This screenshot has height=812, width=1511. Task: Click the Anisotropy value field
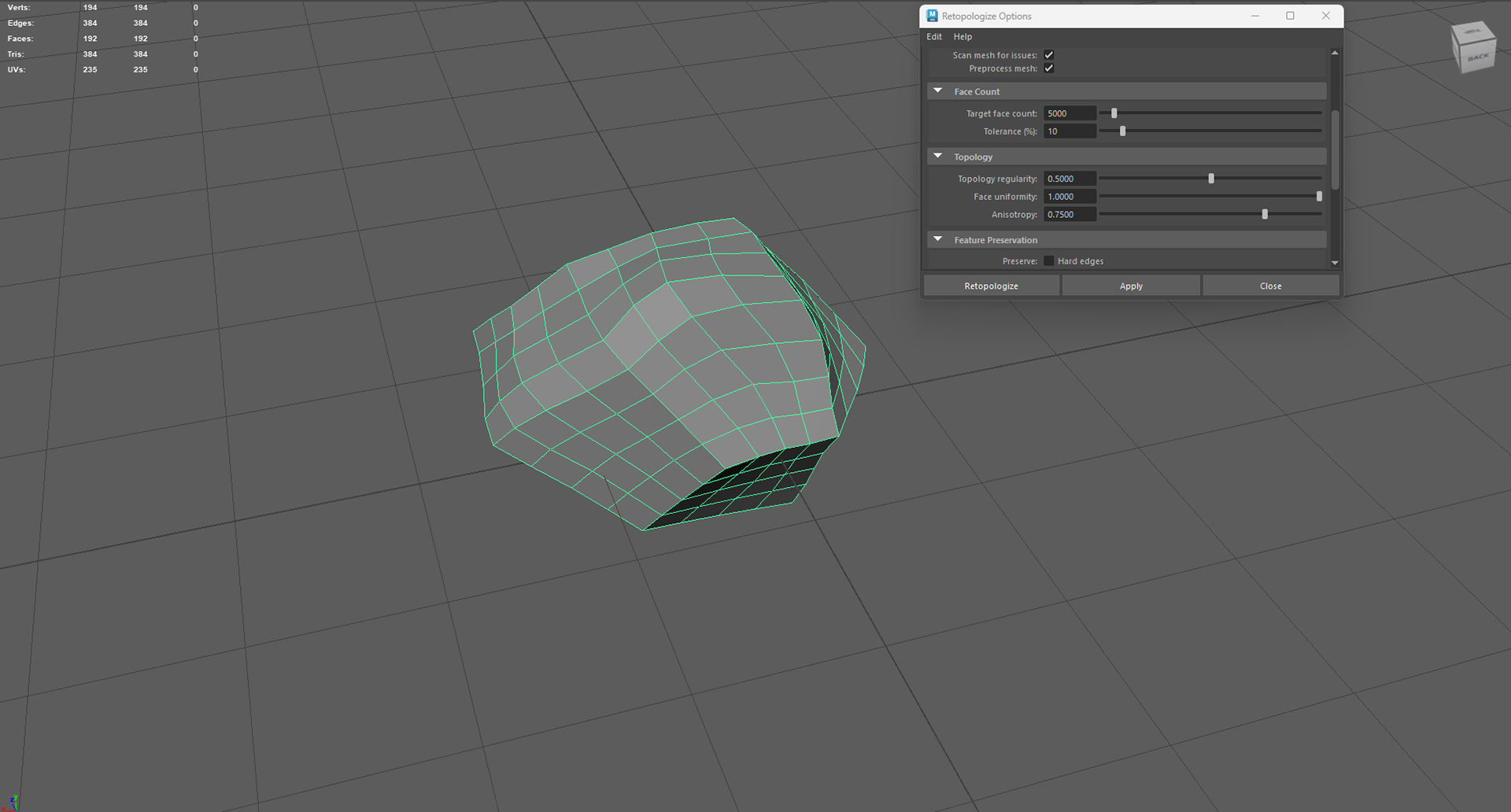click(1070, 214)
